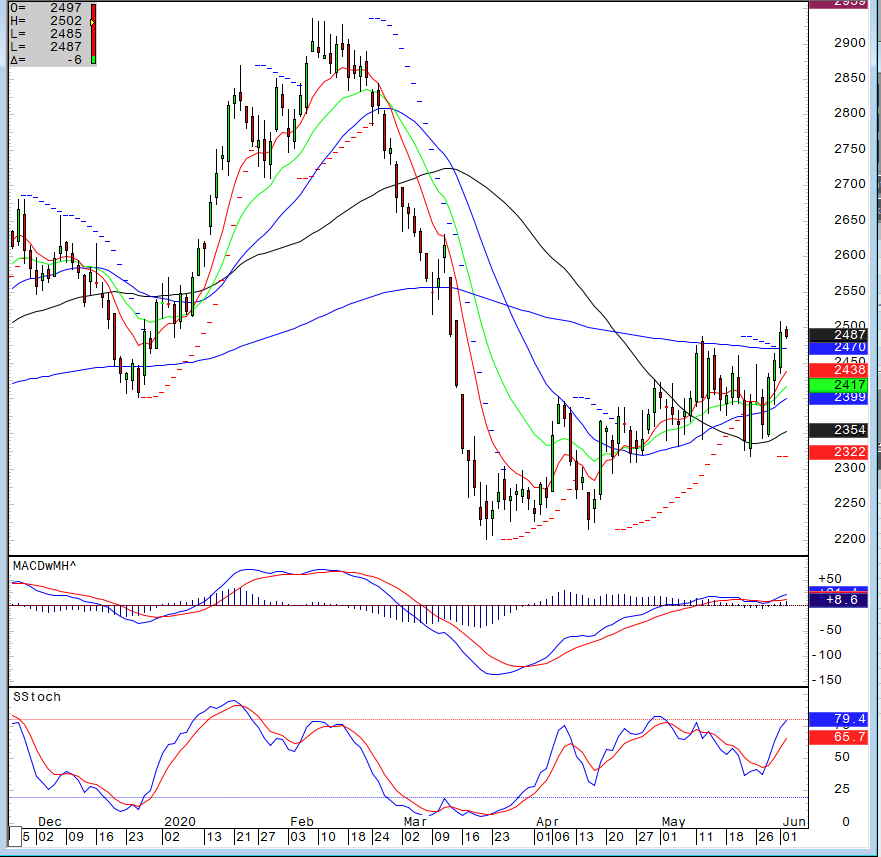Click the black 2354 moving average tag
The image size is (881, 857).
pos(838,430)
